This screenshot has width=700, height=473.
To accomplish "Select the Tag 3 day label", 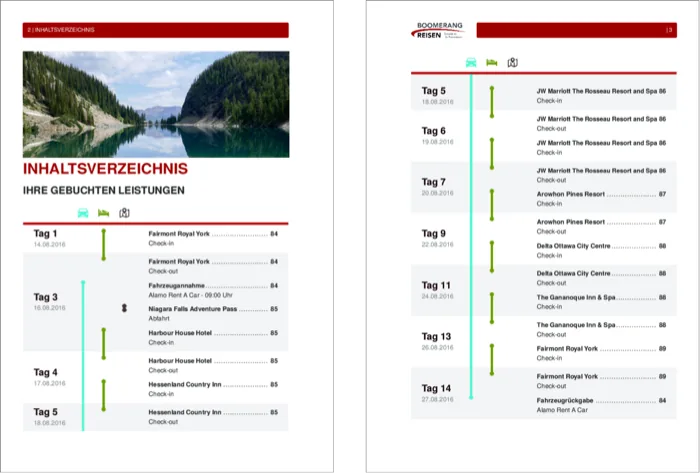I will pyautogui.click(x=46, y=297).
